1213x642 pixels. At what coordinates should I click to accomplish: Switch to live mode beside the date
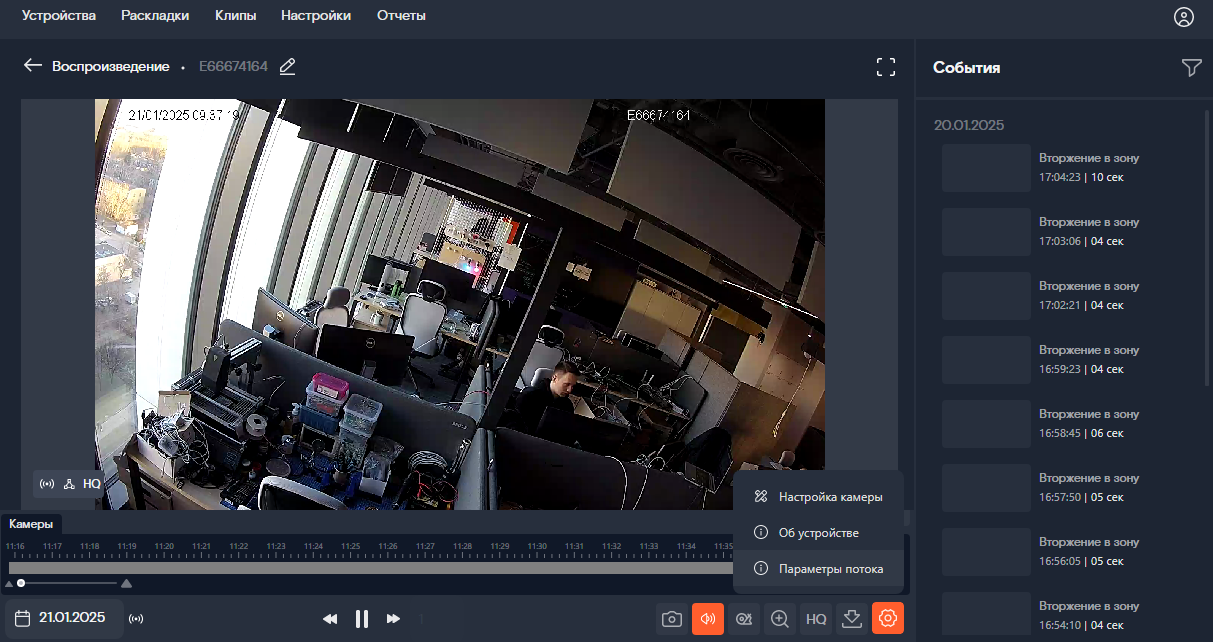(x=137, y=619)
